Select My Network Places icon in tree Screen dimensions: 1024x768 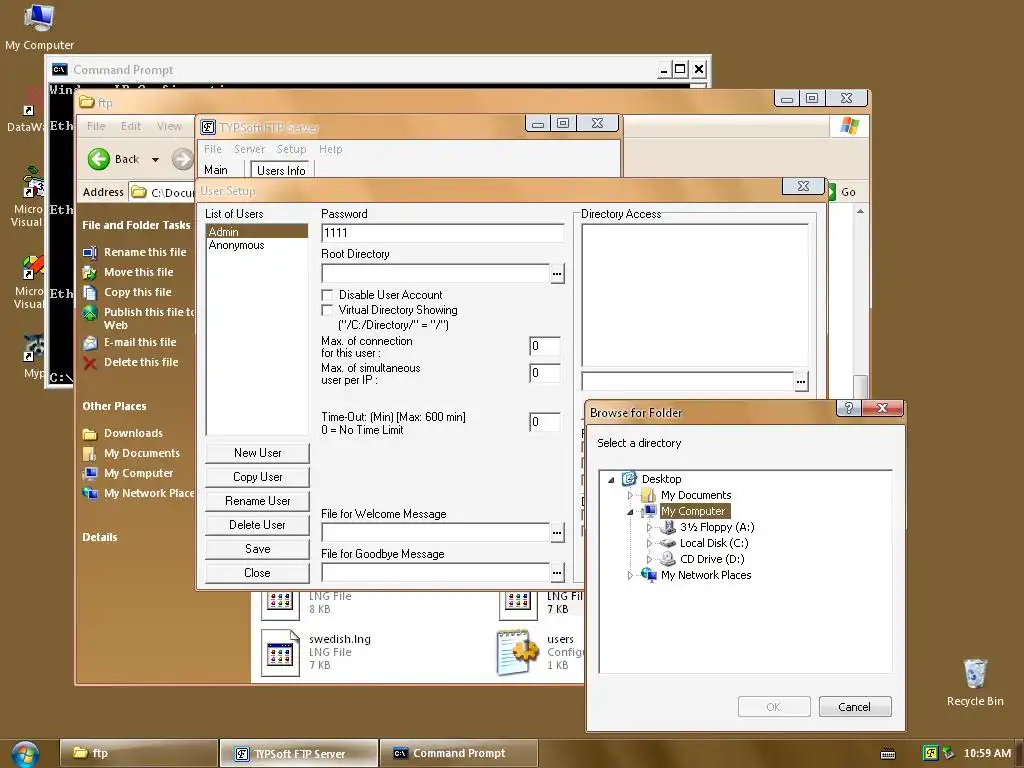648,575
